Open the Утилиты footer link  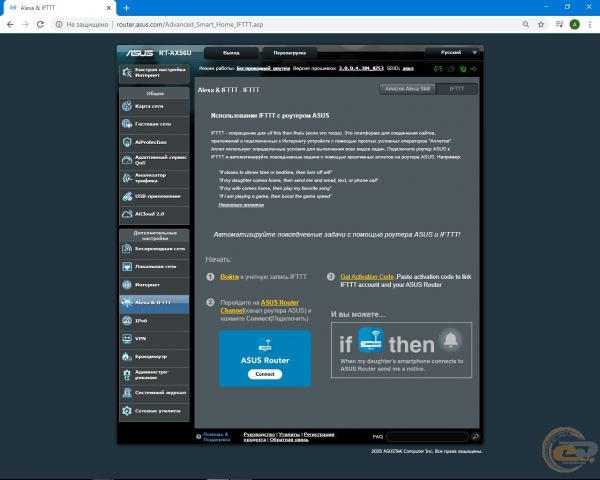[x=289, y=434]
